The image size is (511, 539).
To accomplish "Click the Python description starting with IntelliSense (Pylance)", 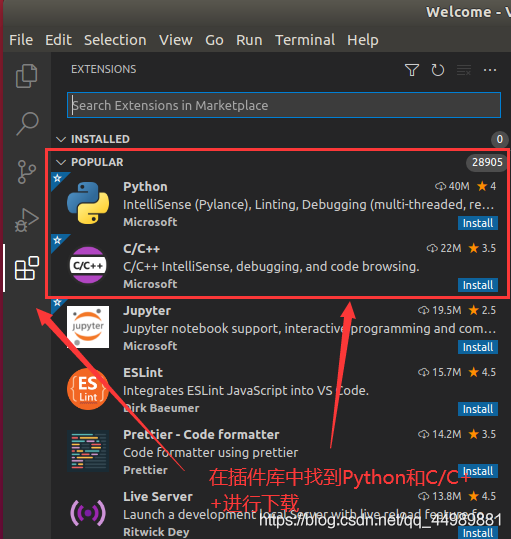I will point(309,205).
